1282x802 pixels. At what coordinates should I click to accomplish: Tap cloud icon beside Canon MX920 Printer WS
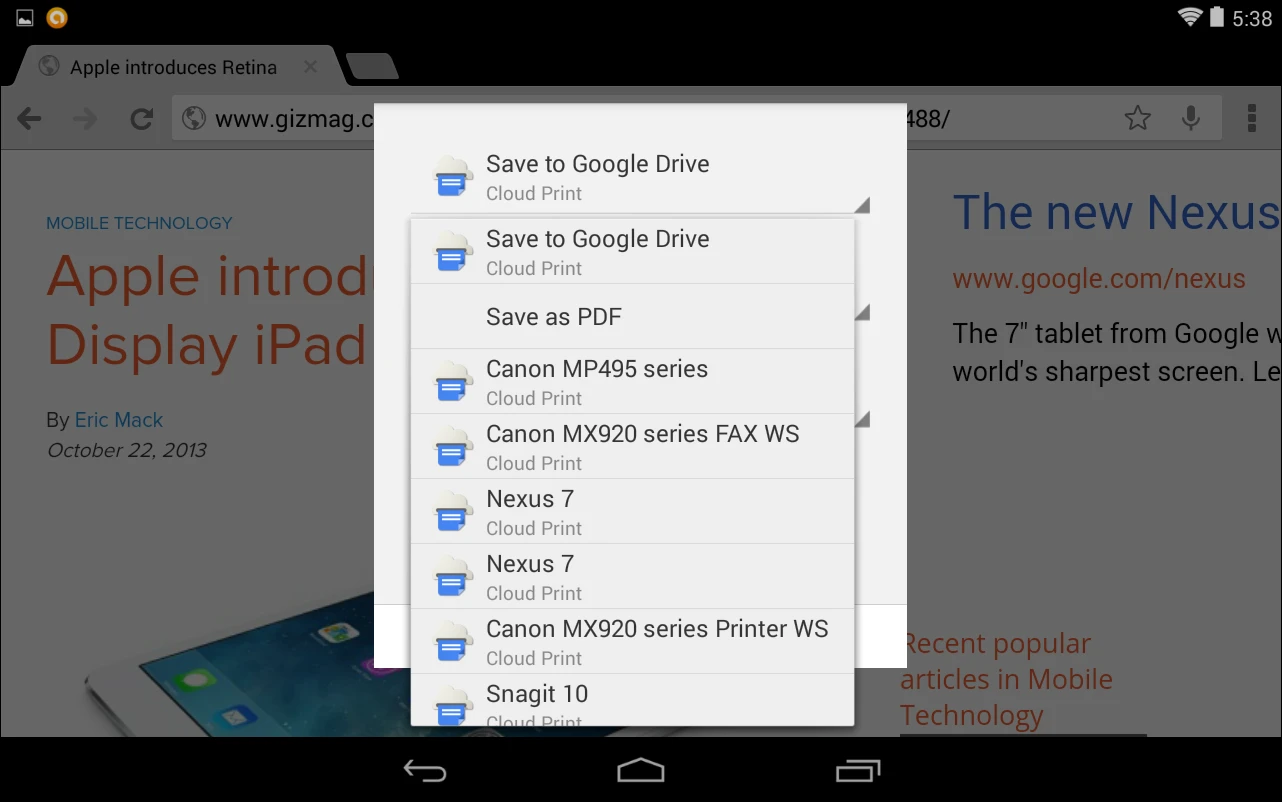[452, 642]
